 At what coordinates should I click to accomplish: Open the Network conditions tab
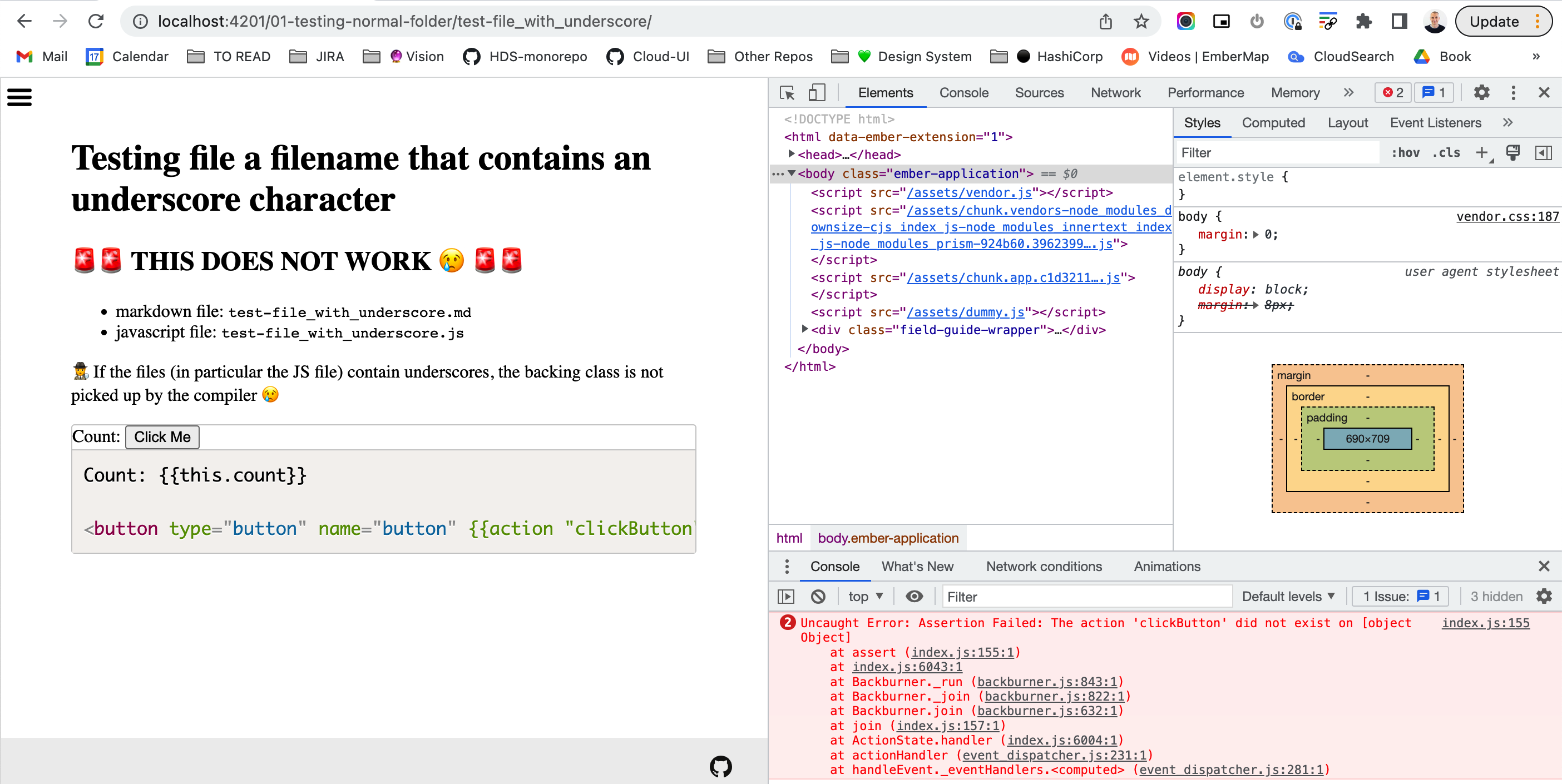click(x=1044, y=566)
